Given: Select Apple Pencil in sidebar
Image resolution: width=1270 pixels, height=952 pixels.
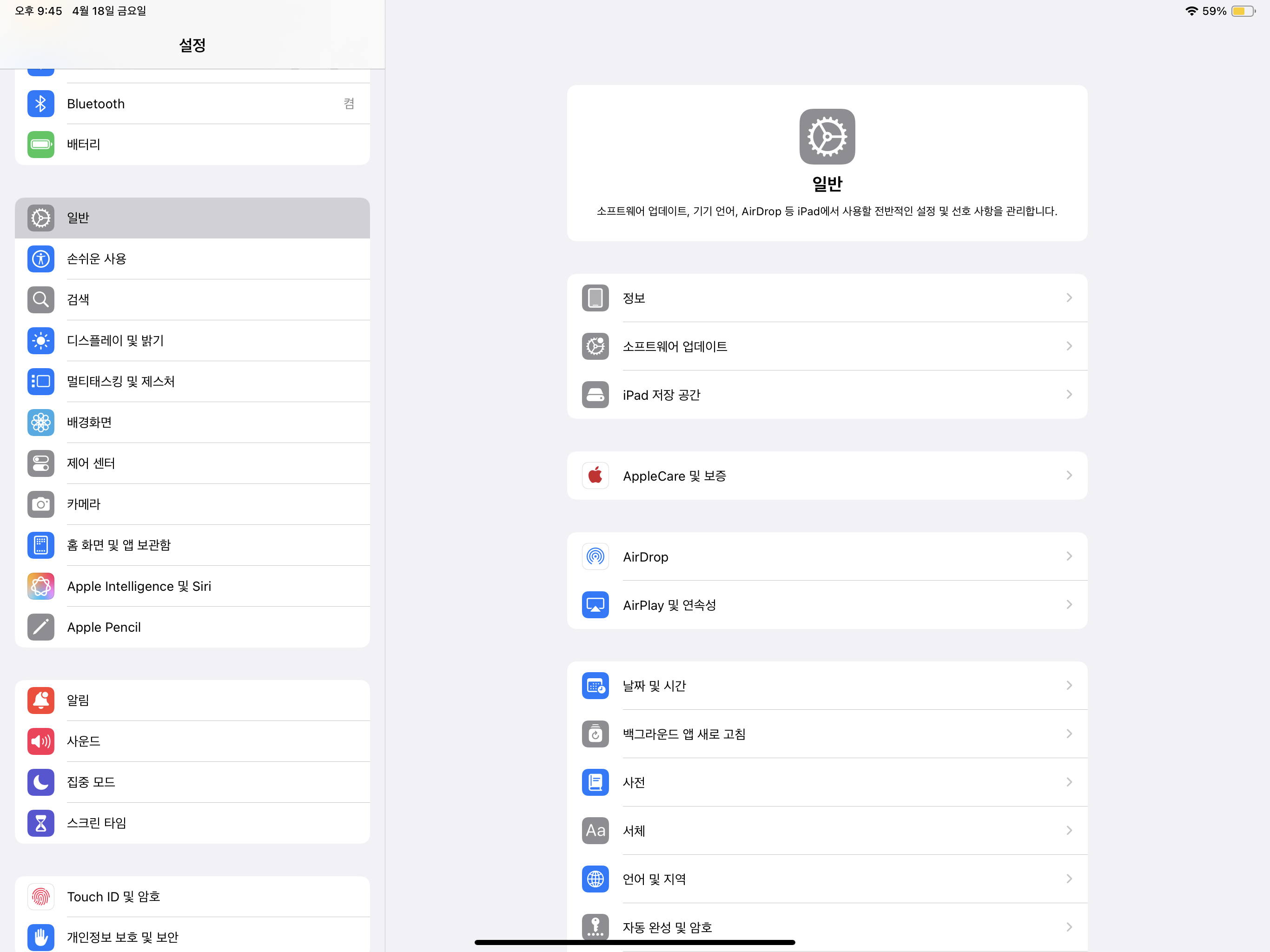Looking at the screenshot, I should tap(192, 627).
